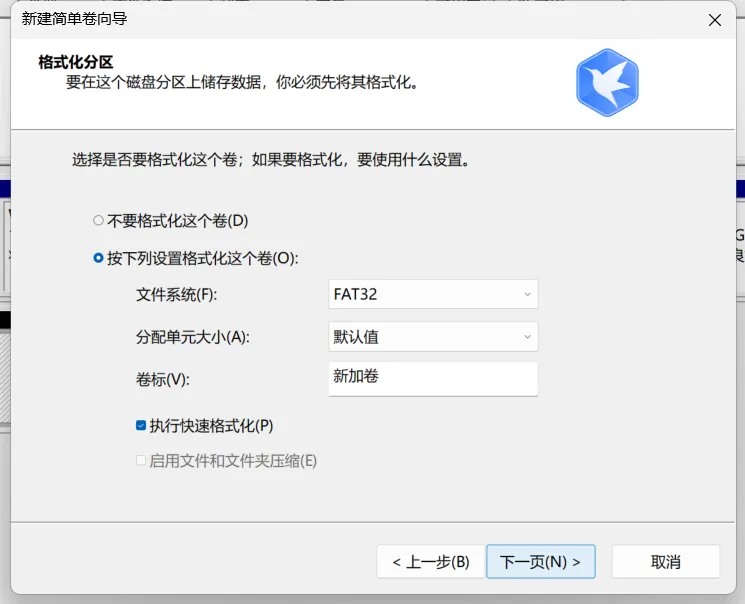Choose 按下列设置格式化这个卷 radio option
Viewport: 745px width, 604px height.
pos(98,258)
